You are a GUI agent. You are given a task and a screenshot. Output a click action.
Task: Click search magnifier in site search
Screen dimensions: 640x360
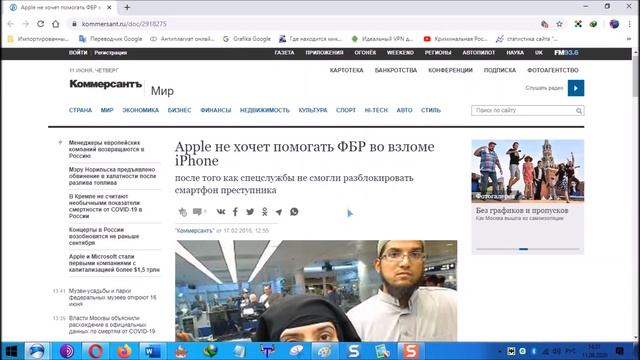point(579,111)
